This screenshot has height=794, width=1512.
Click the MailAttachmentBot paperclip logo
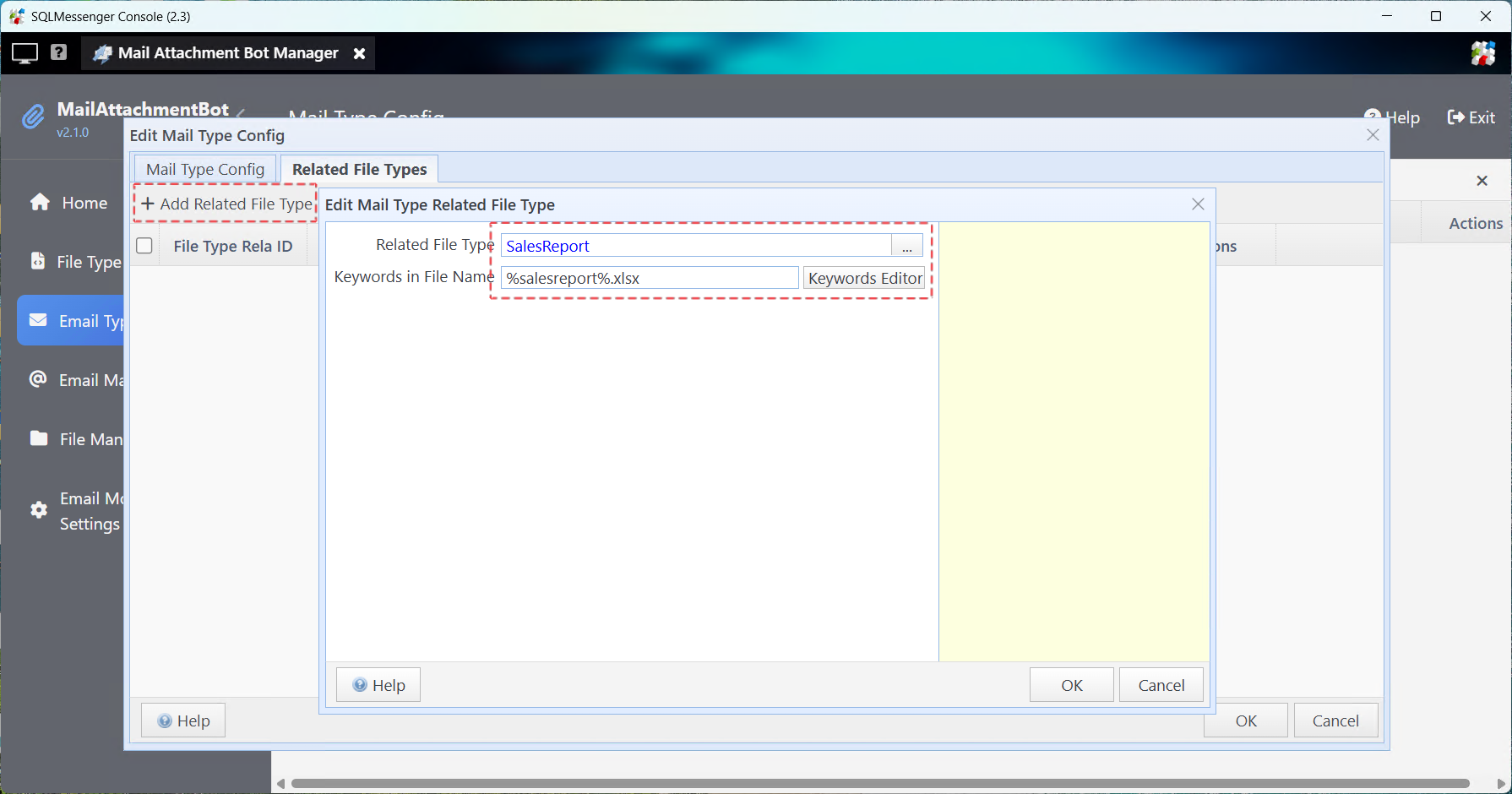[x=33, y=117]
